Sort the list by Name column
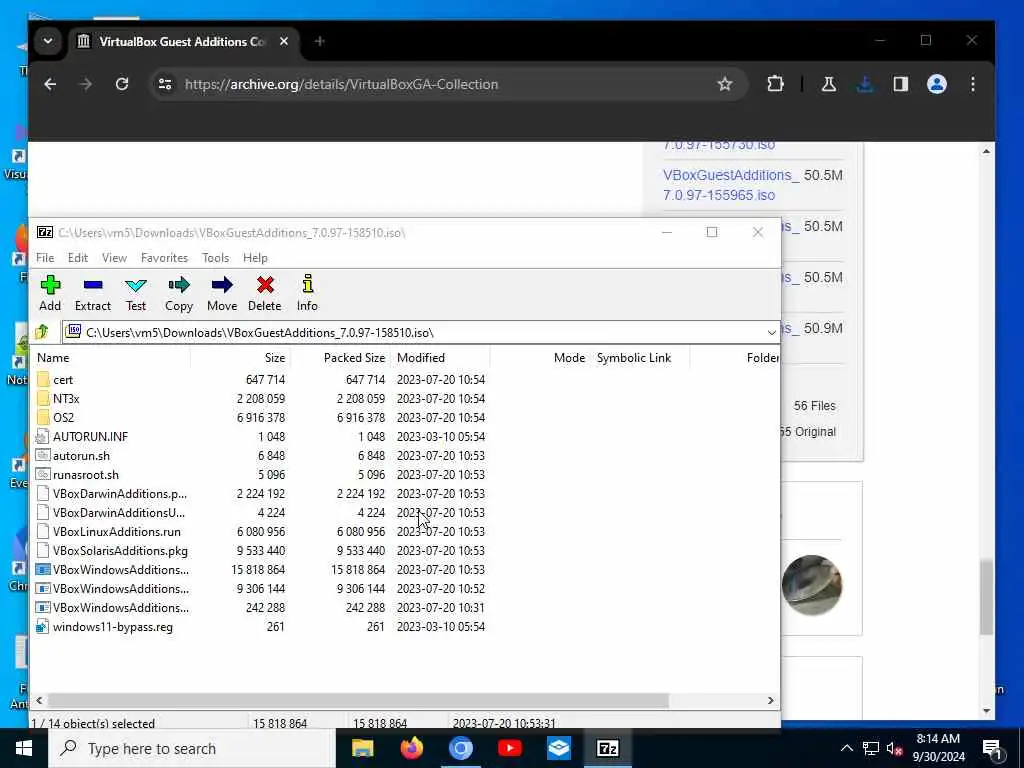The width and height of the screenshot is (1024, 768). pos(111,358)
